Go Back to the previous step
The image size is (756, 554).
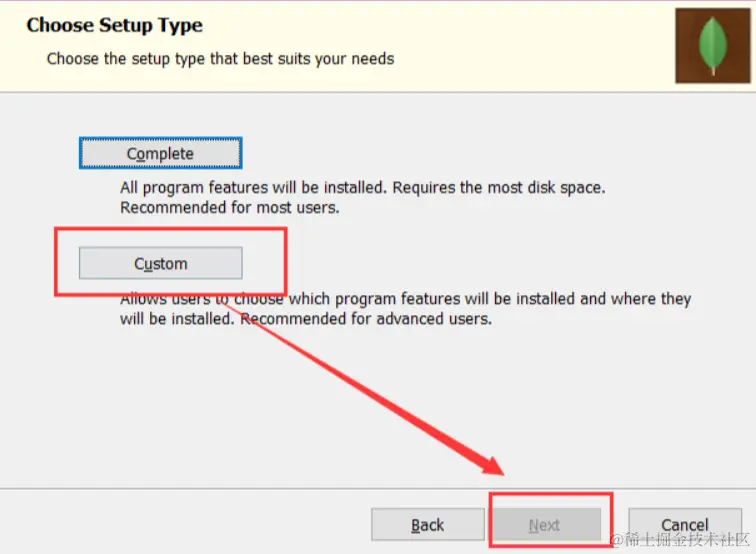pyautogui.click(x=427, y=525)
